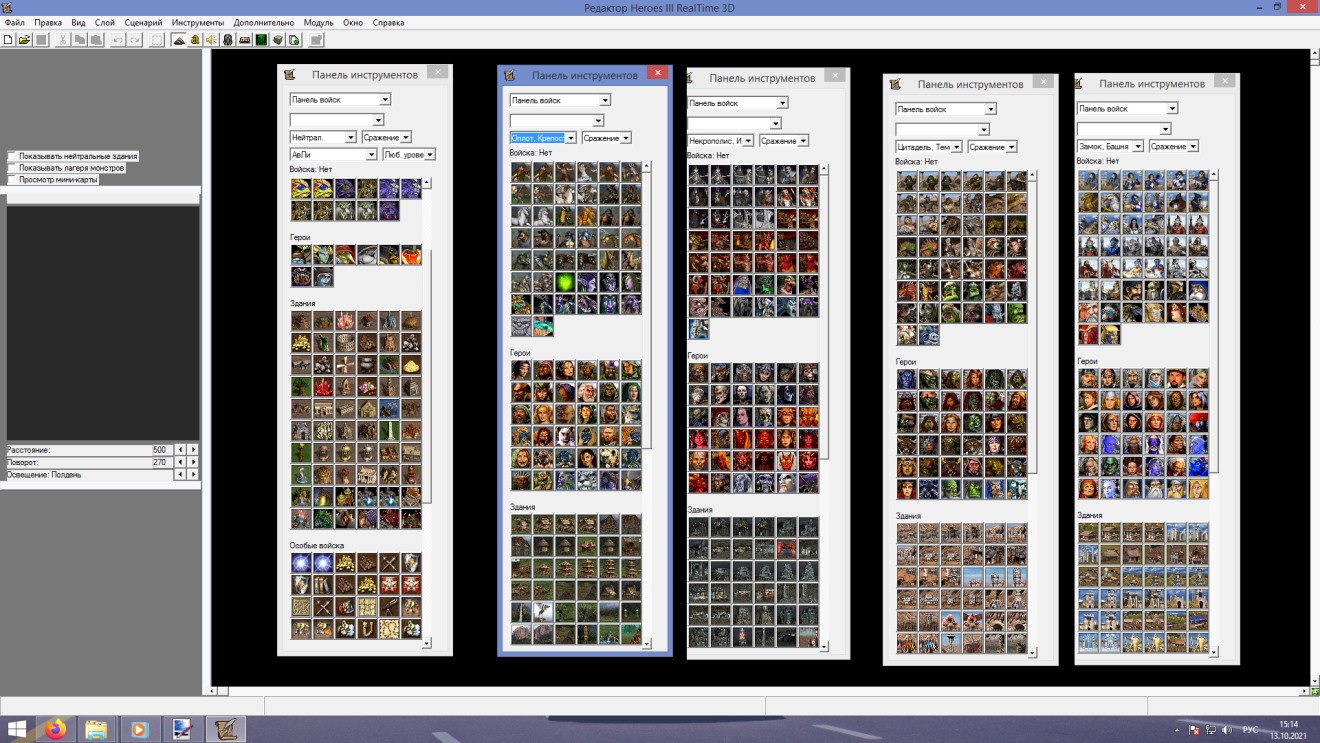Image resolution: width=1320 pixels, height=743 pixels.
Task: Select the colosseum building icon in Neutral panel
Action: point(345,343)
